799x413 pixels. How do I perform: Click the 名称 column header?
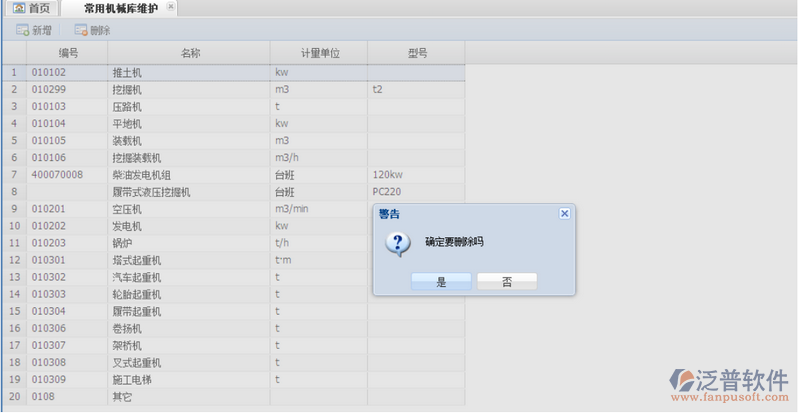tap(190, 53)
